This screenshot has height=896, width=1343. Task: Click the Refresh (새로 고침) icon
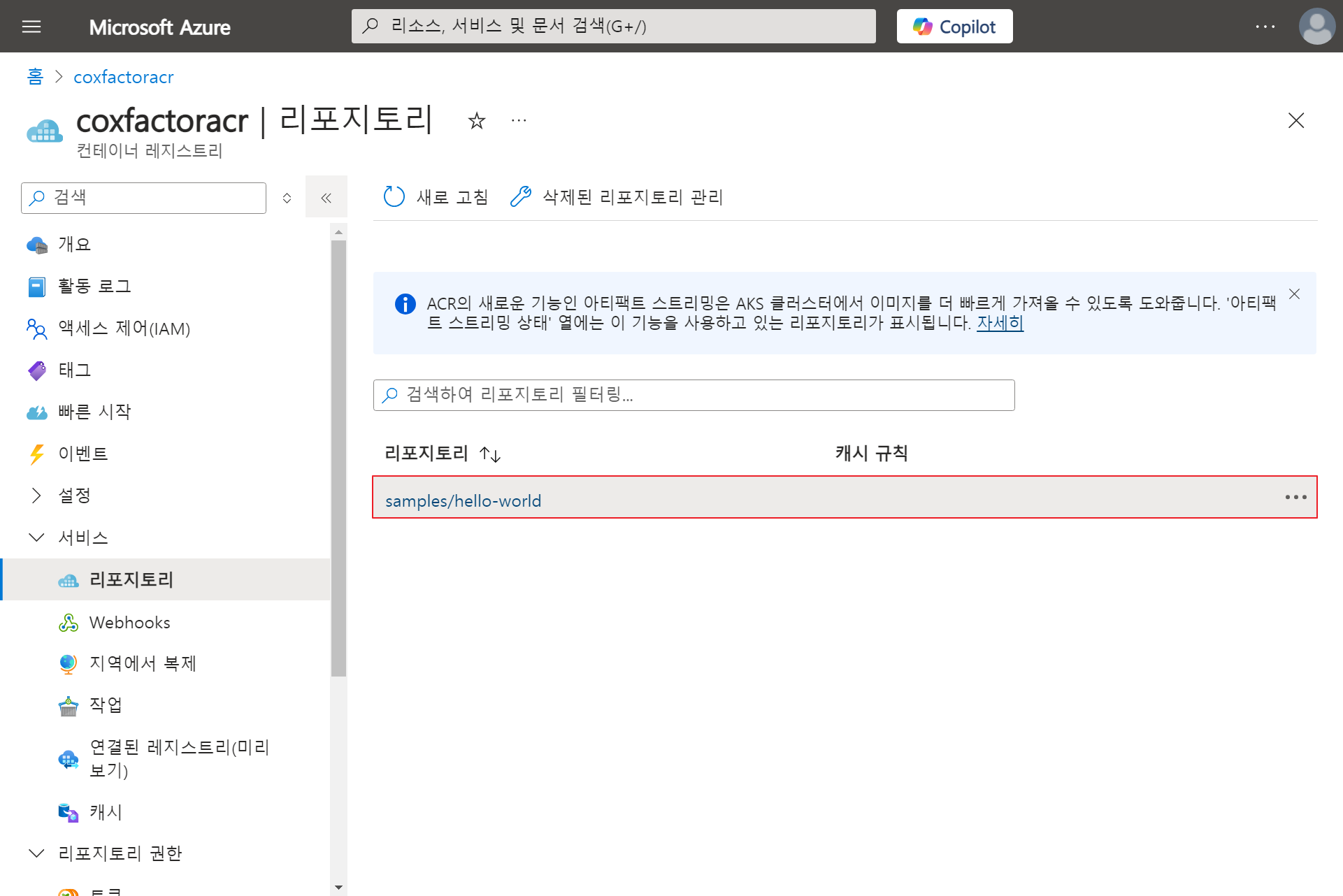(394, 197)
